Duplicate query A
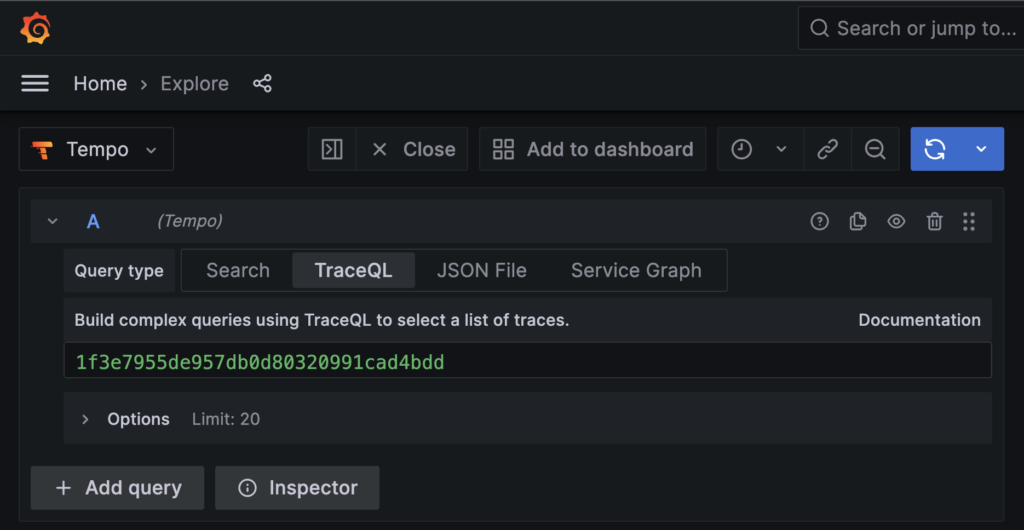Viewport: 1024px width, 530px height. coord(857,221)
